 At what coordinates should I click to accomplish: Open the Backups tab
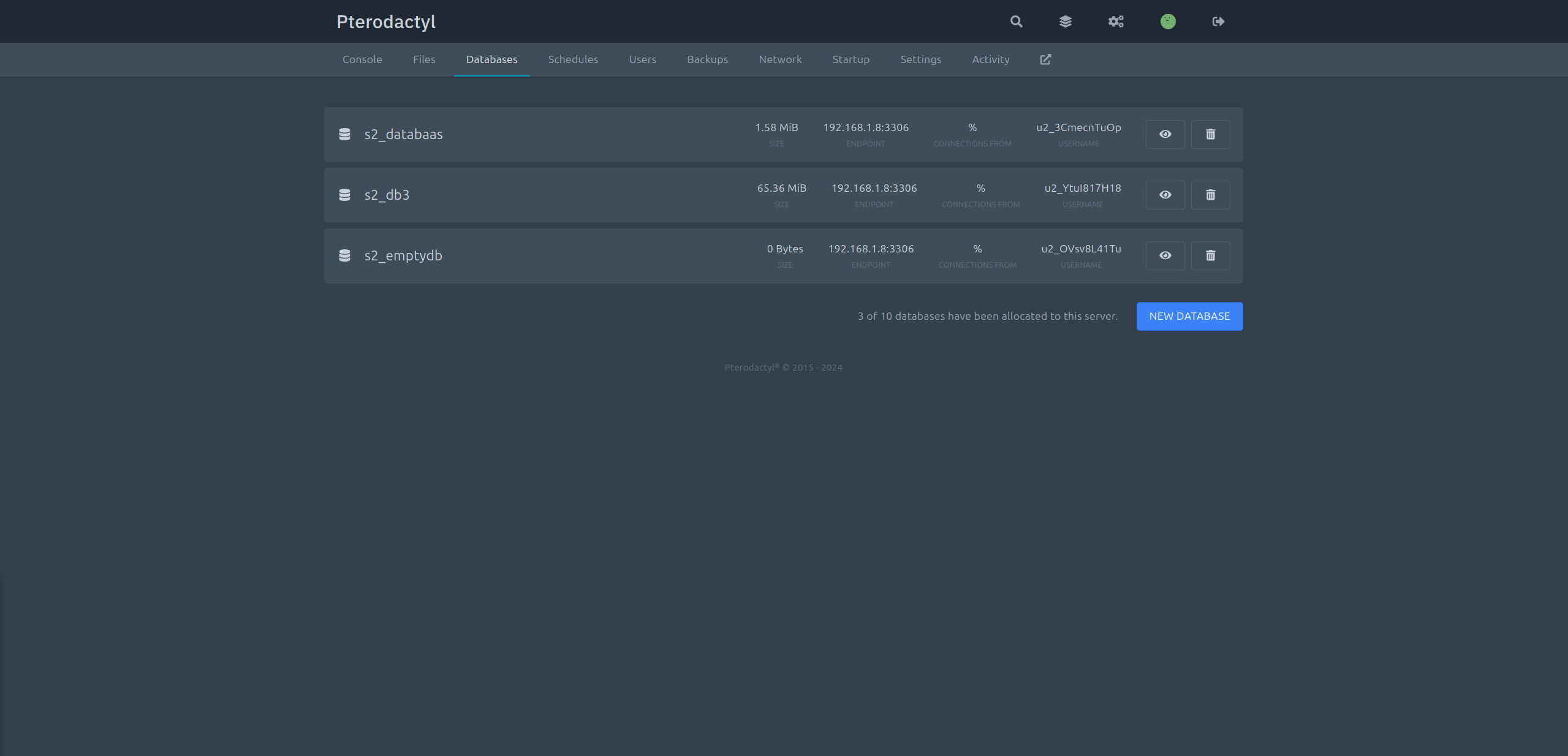[x=707, y=59]
